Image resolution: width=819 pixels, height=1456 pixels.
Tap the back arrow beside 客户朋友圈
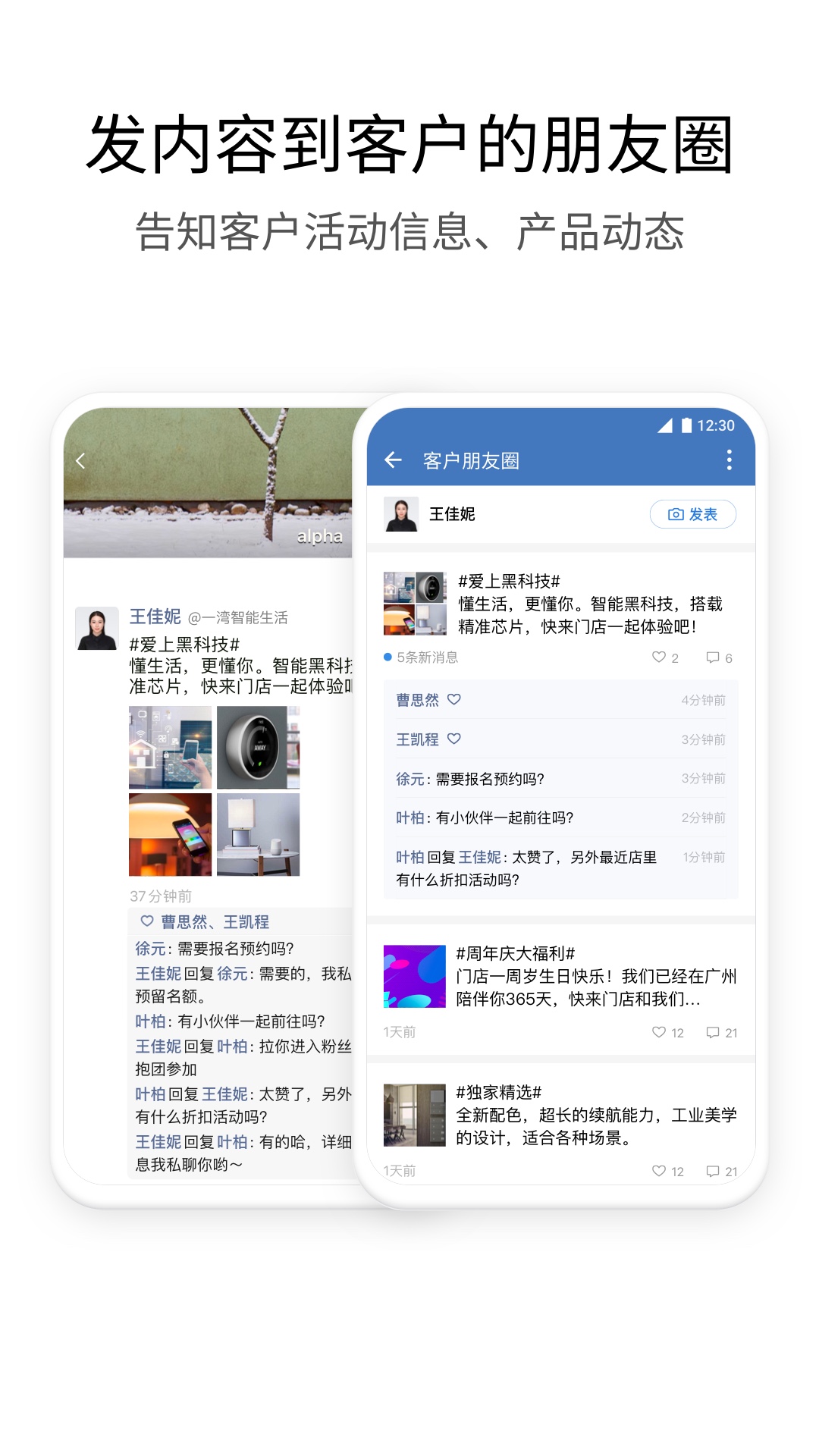pos(393,460)
